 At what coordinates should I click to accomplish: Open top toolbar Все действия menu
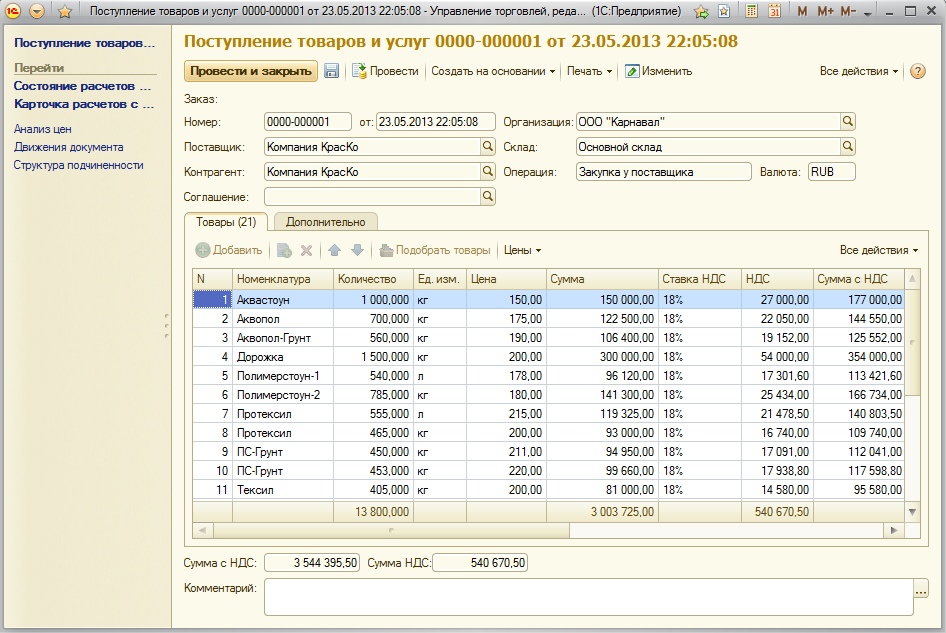coord(859,71)
